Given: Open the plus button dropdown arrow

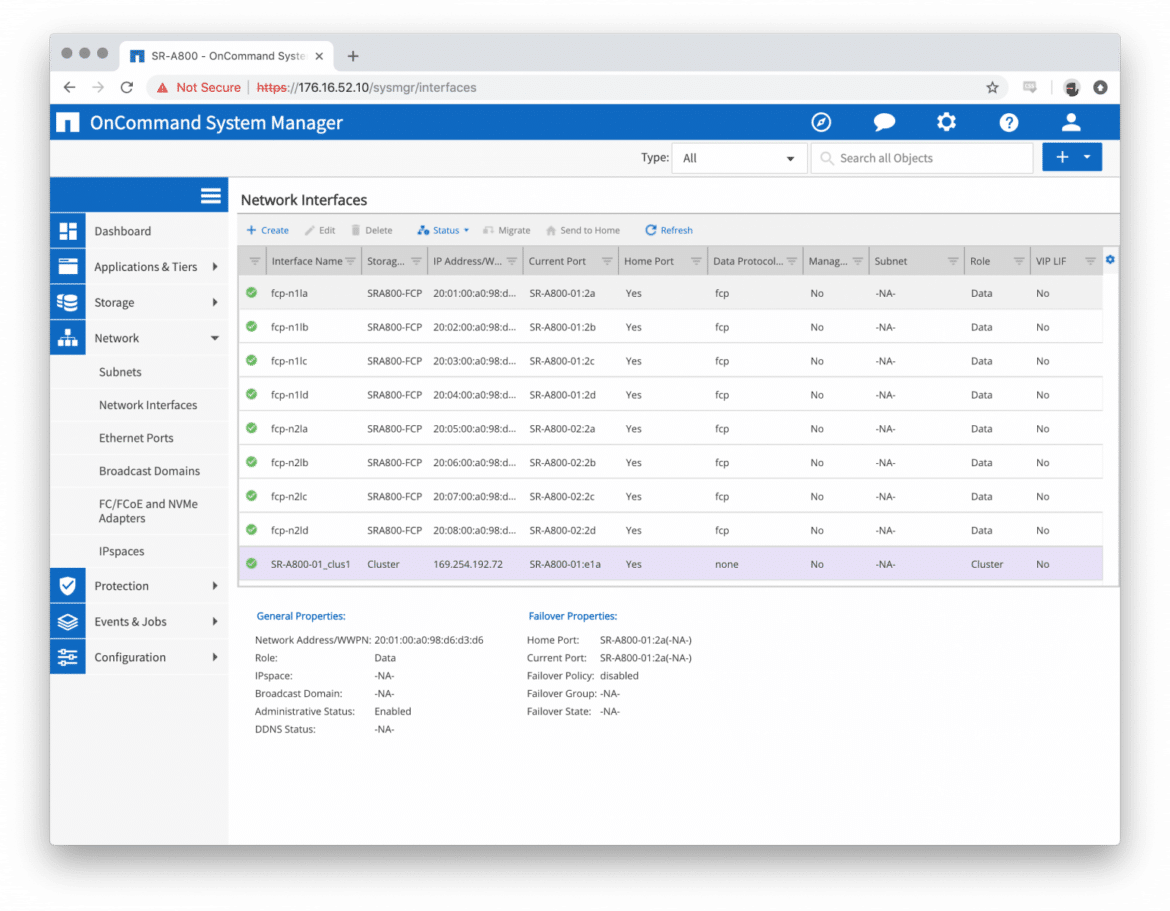Looking at the screenshot, I should 1087,157.
